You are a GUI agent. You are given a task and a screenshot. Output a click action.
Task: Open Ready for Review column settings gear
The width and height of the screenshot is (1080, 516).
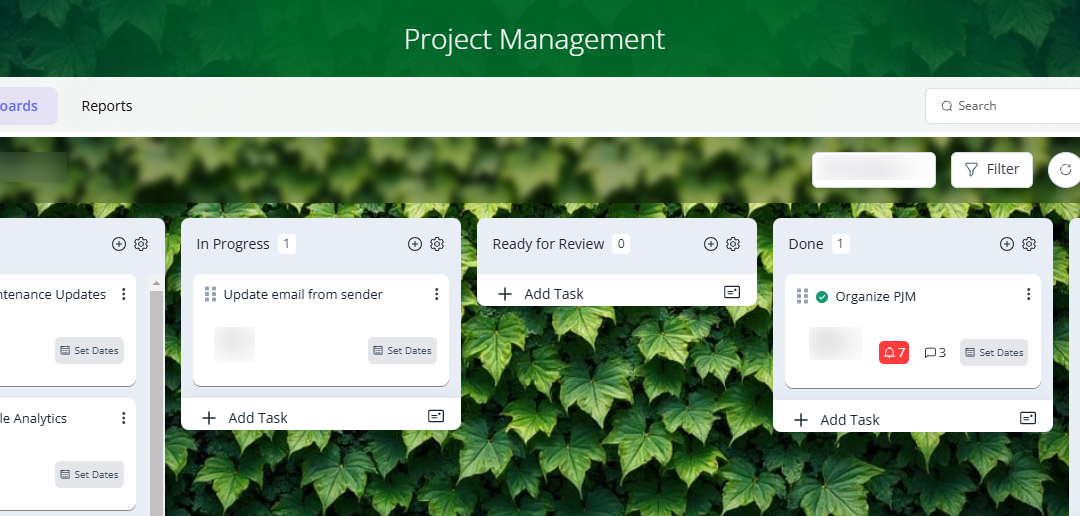point(733,244)
